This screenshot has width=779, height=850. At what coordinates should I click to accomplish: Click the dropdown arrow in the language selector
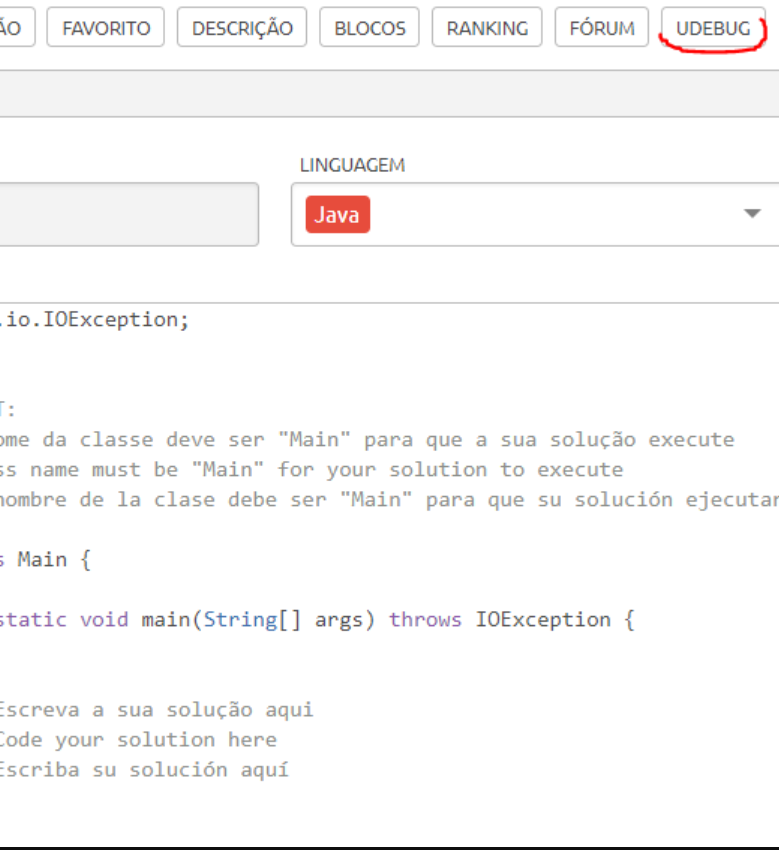pos(752,214)
